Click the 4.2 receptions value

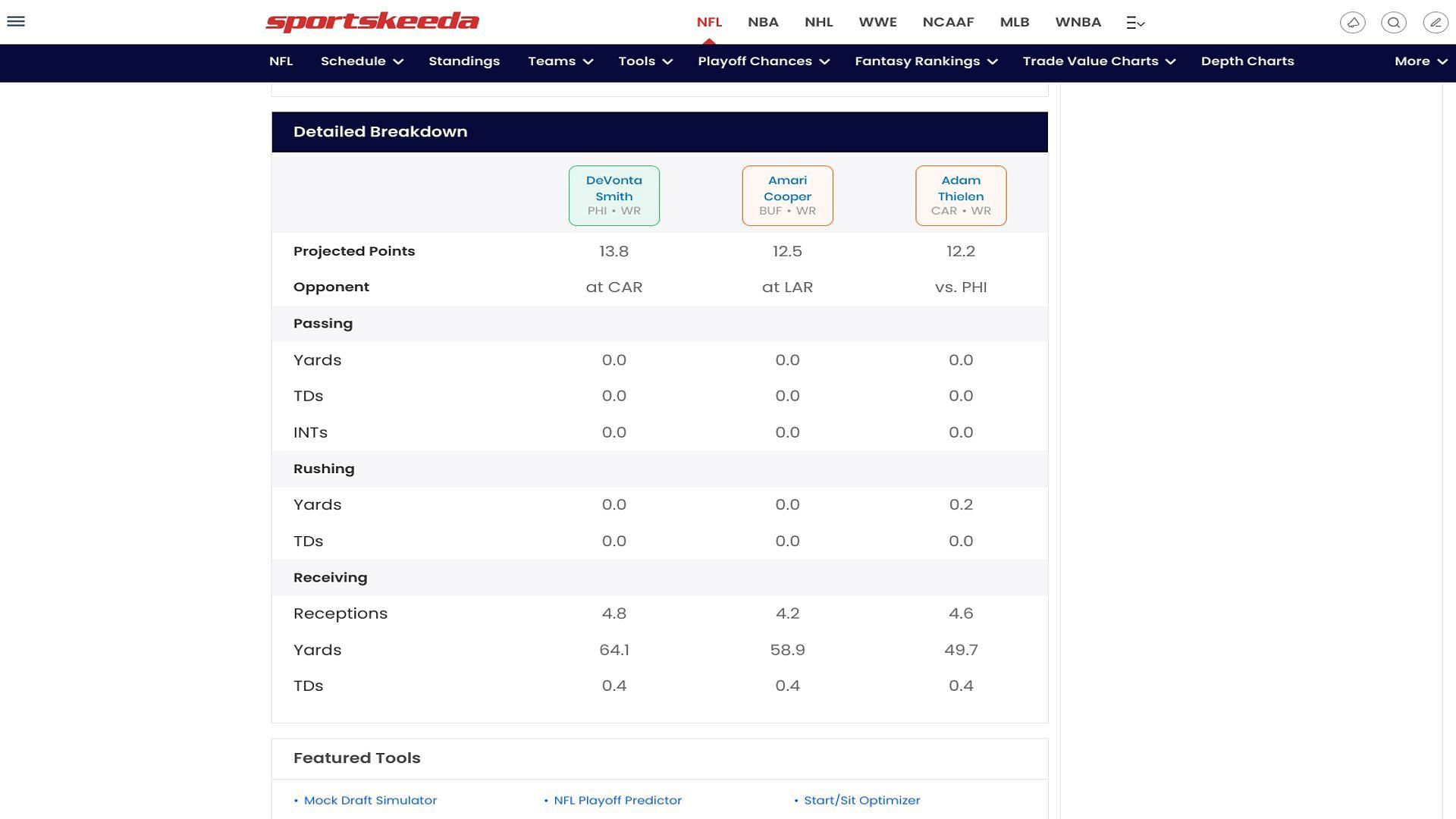(x=787, y=613)
